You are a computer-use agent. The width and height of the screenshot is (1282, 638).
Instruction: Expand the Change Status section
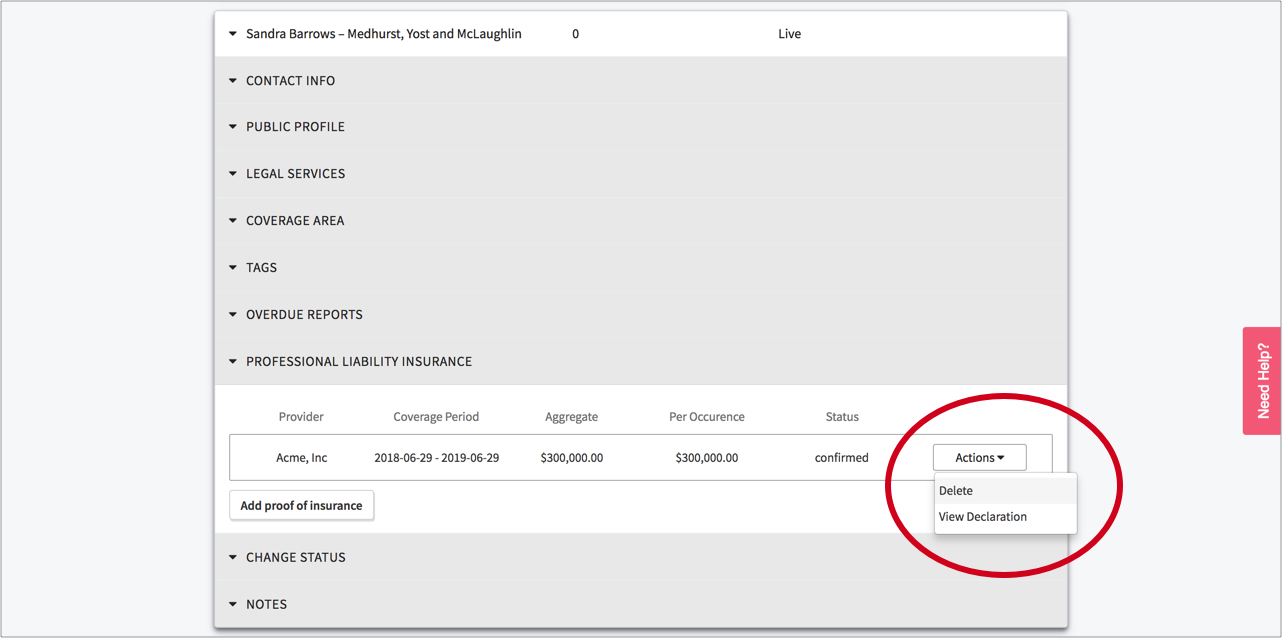[295, 558]
